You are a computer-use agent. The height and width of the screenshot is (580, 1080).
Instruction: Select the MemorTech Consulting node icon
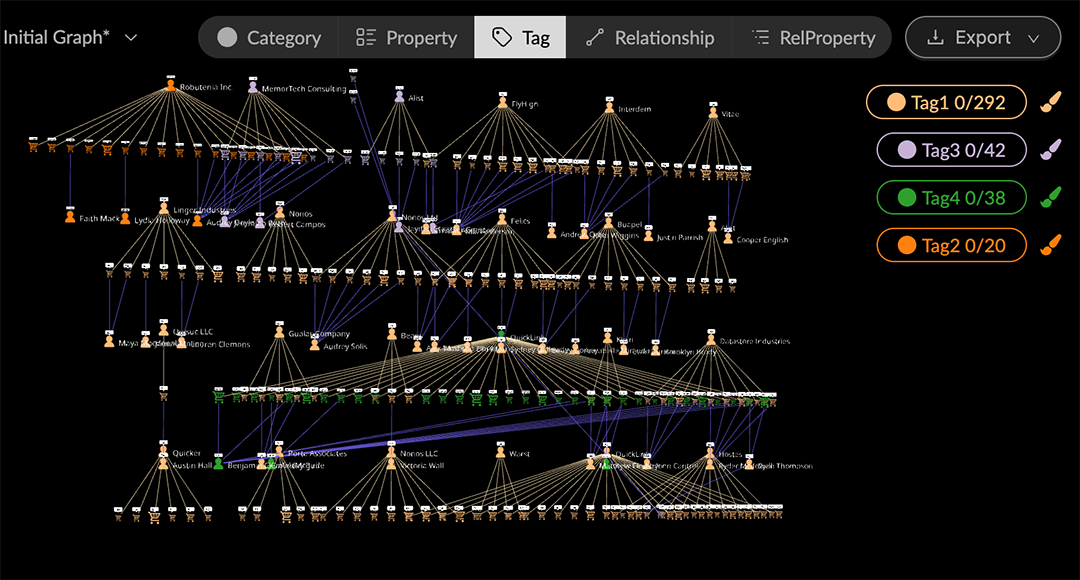253,87
